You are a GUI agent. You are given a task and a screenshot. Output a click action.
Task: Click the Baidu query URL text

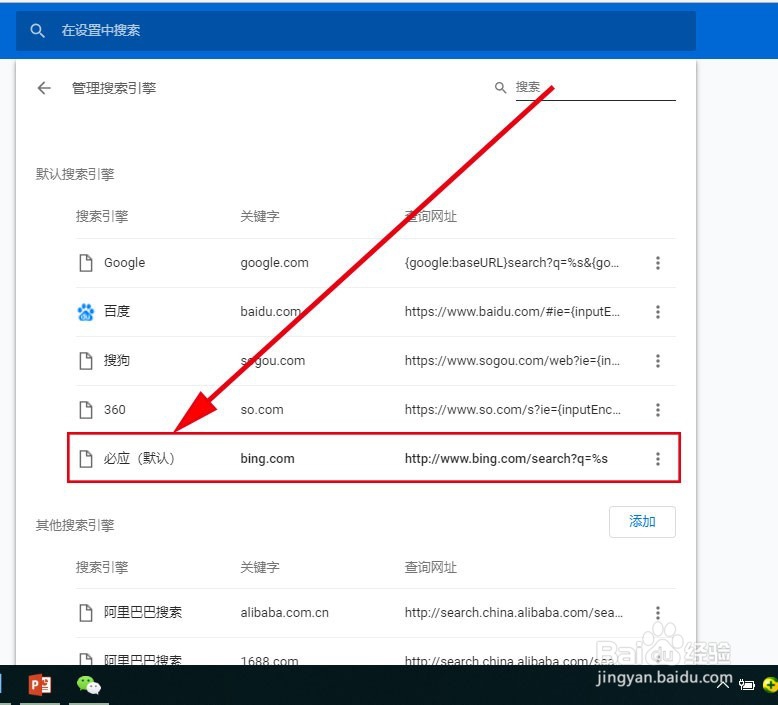click(512, 312)
